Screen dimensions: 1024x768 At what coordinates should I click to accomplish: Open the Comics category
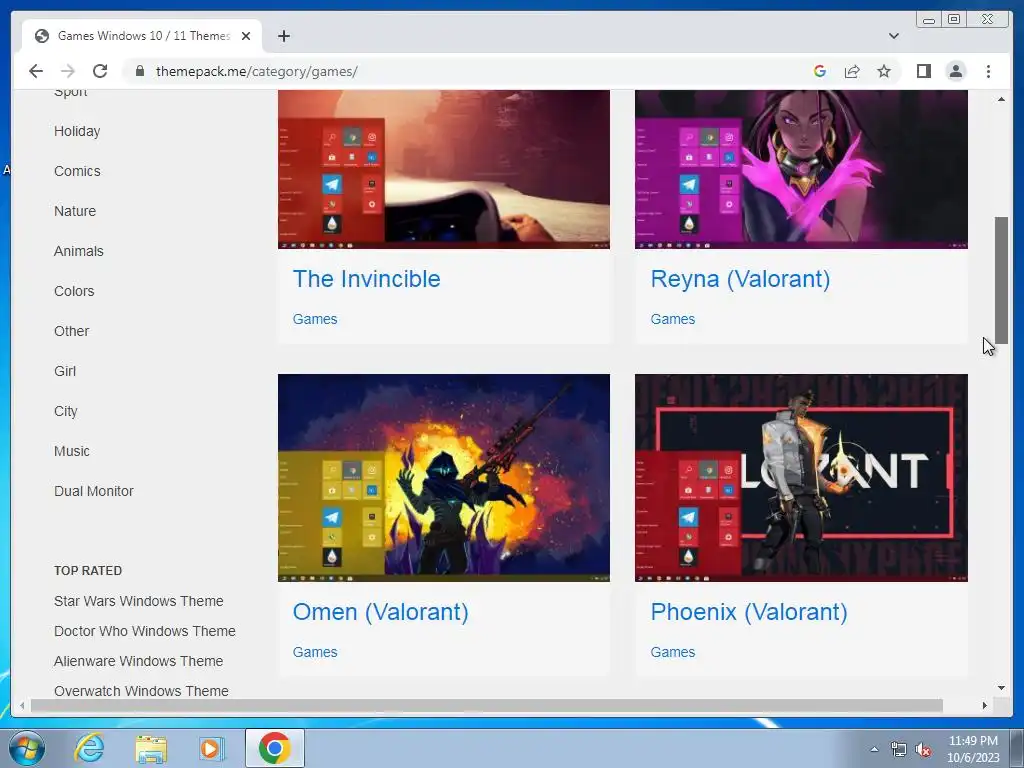pyautogui.click(x=77, y=171)
